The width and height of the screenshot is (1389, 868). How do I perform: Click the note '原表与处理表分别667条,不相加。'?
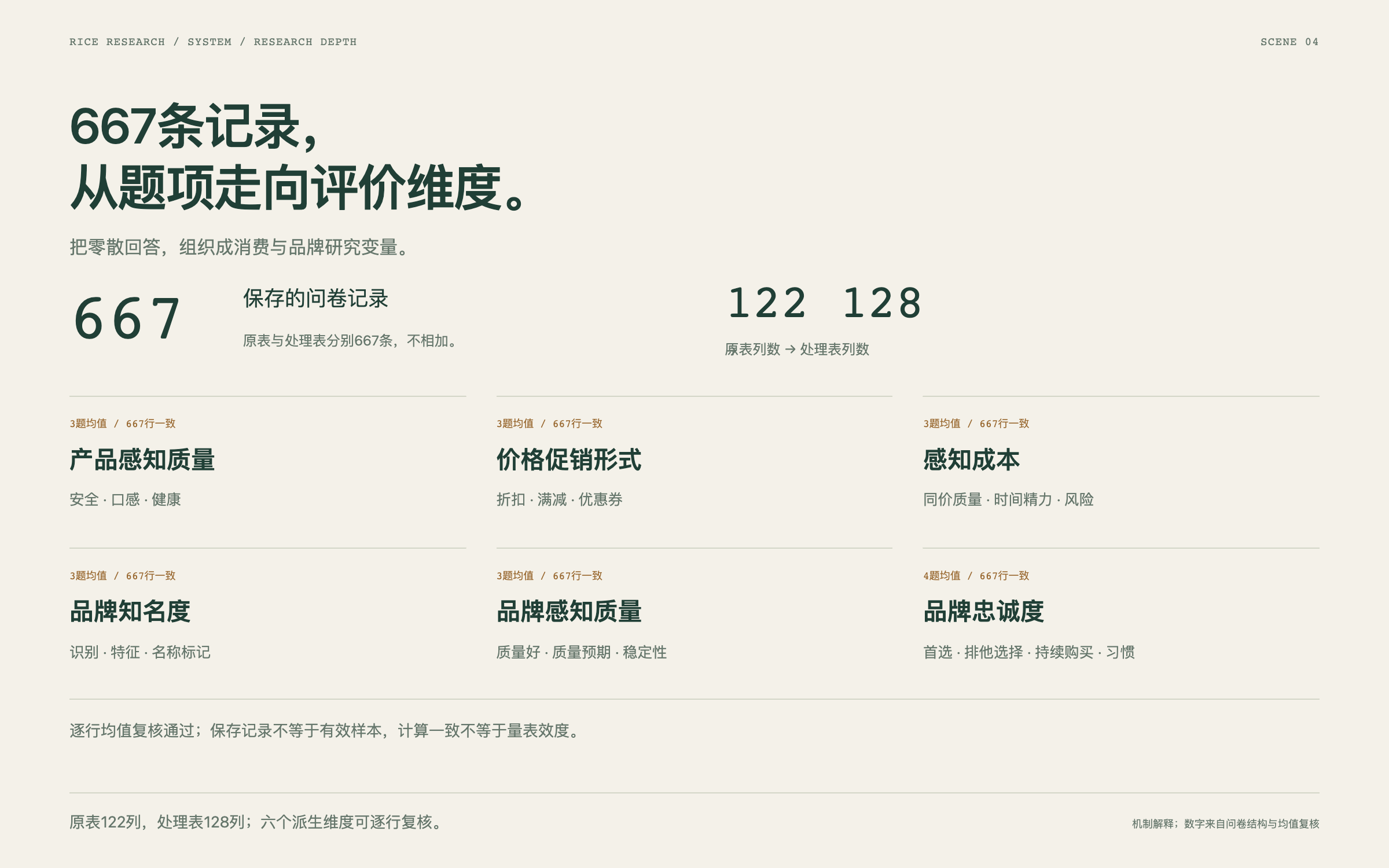(351, 340)
